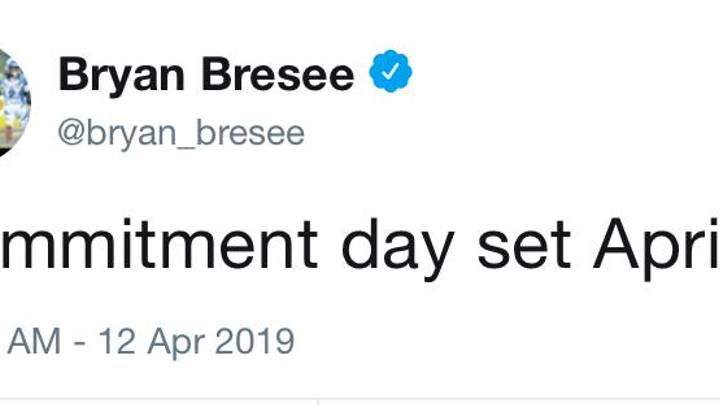Click the "@" symbol of the handle
The width and height of the screenshot is (720, 405).
point(72,135)
